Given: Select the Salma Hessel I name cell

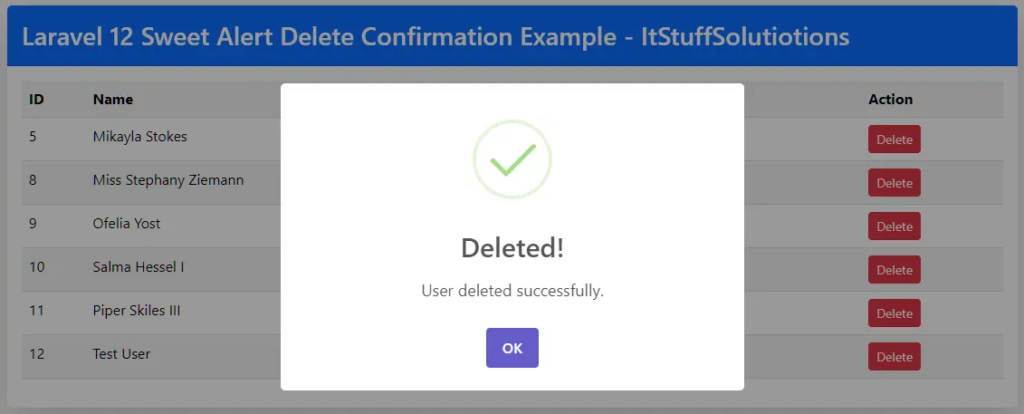Looking at the screenshot, I should [x=138, y=267].
